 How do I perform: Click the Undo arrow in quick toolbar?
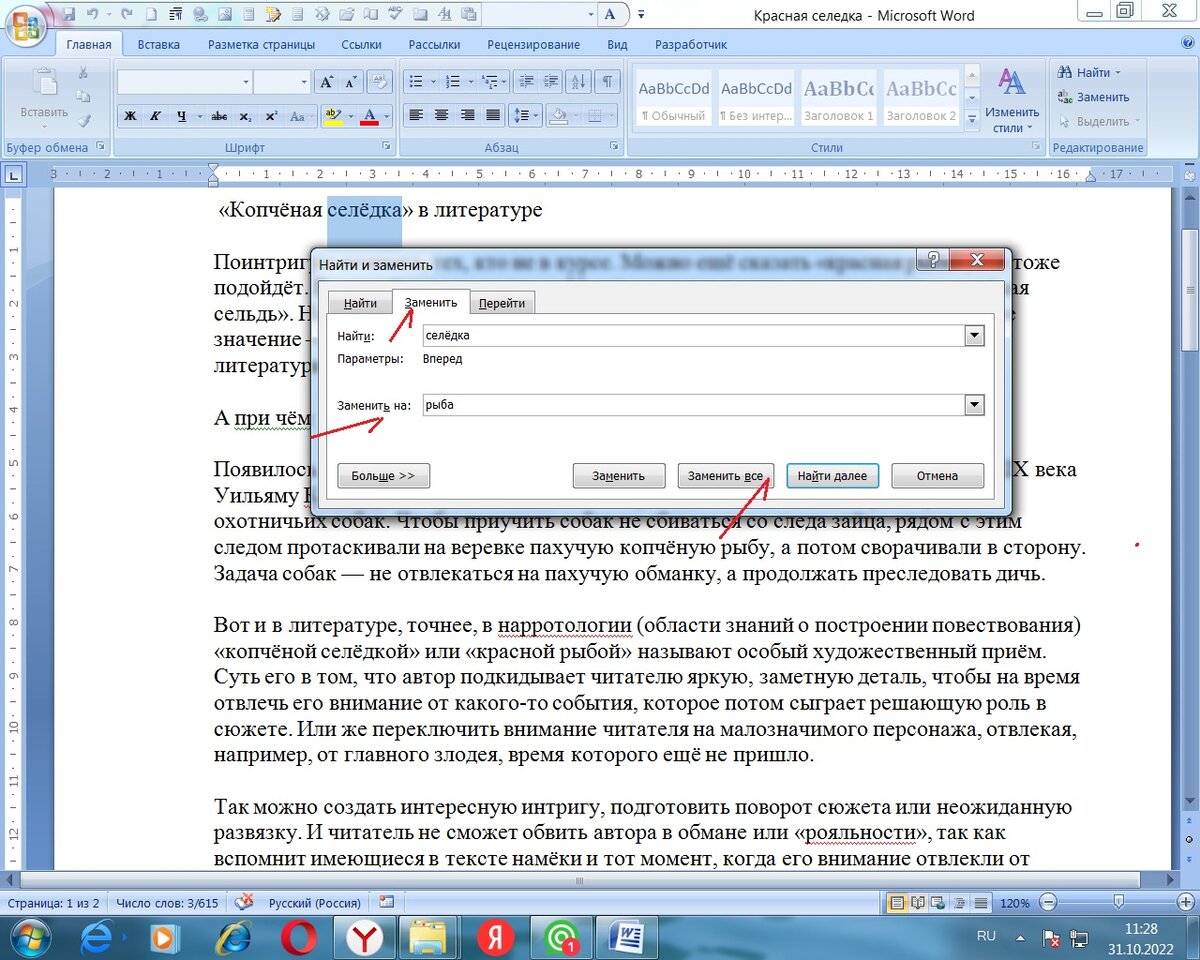93,15
